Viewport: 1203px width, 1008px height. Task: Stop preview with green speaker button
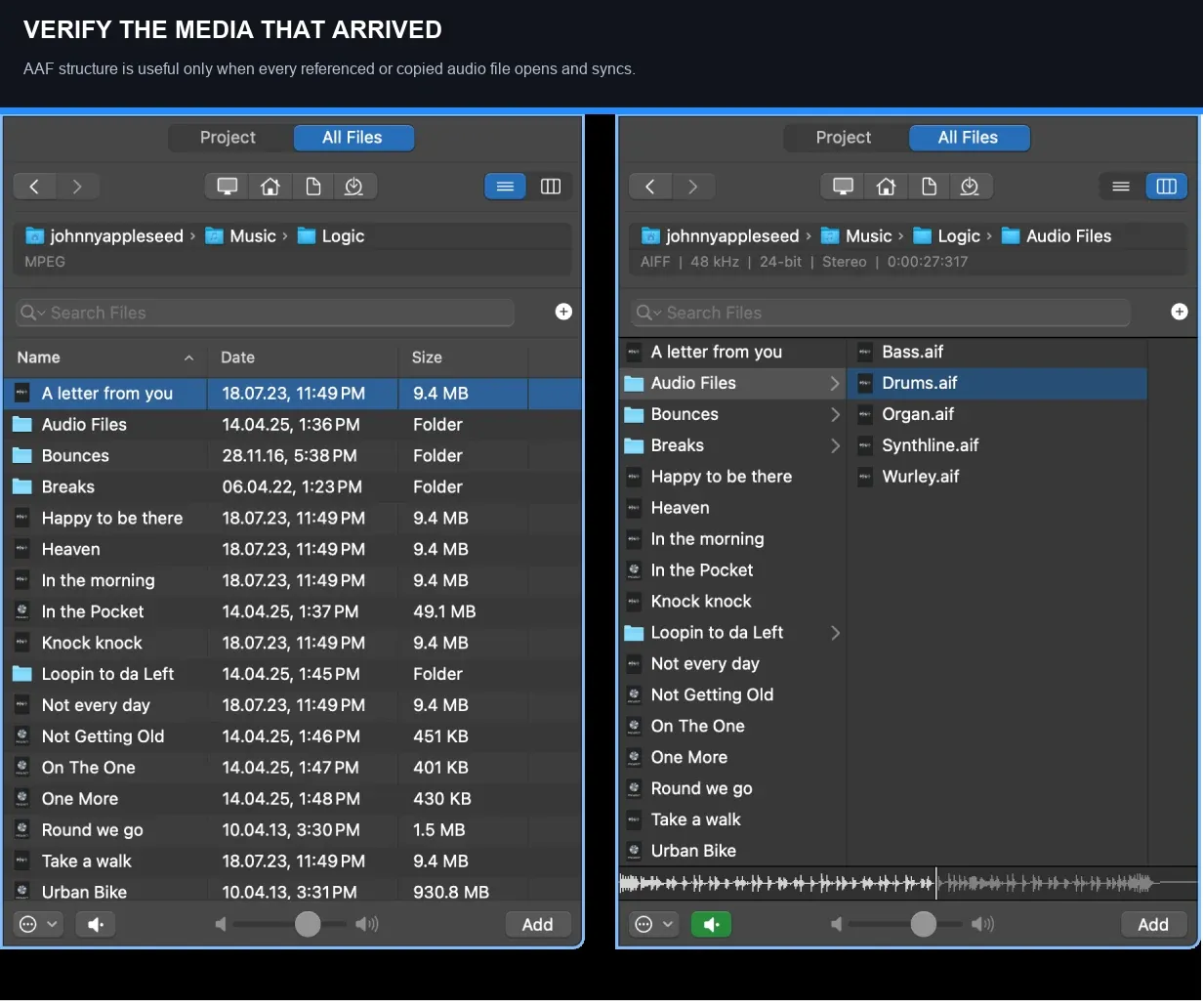(711, 924)
